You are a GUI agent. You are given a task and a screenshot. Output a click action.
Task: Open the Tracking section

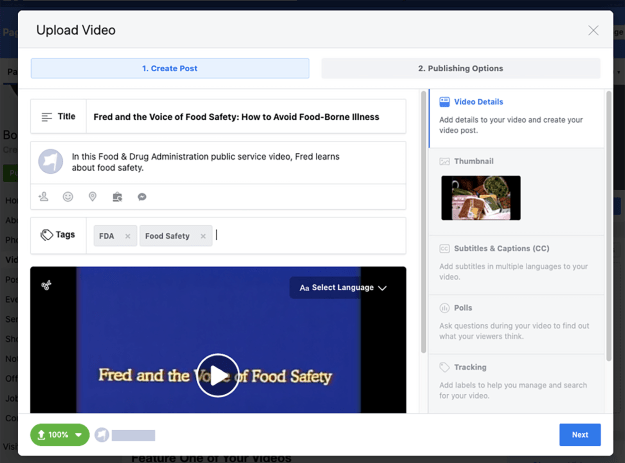click(517, 384)
